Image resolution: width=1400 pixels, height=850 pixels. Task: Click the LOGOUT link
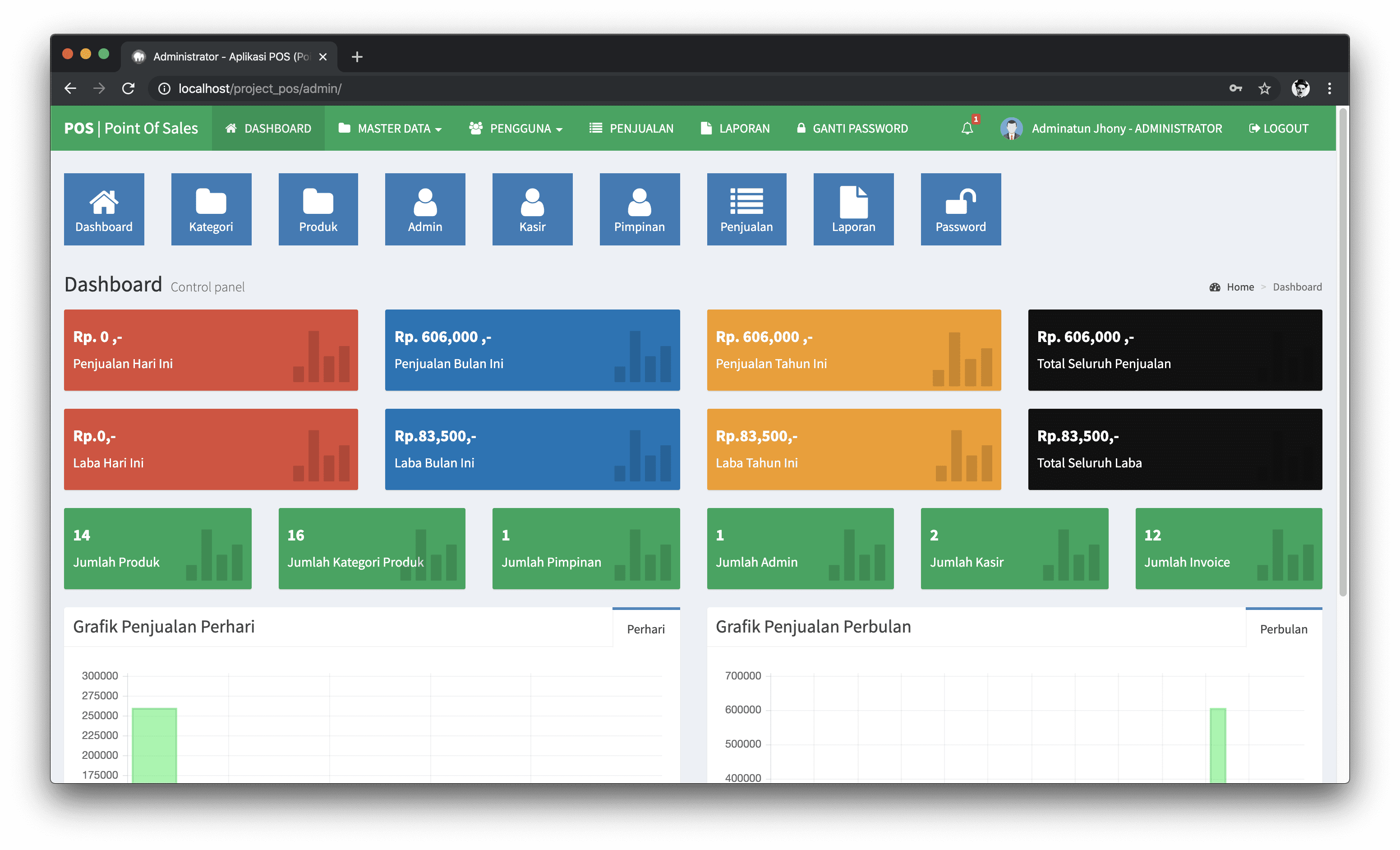[x=1279, y=129]
